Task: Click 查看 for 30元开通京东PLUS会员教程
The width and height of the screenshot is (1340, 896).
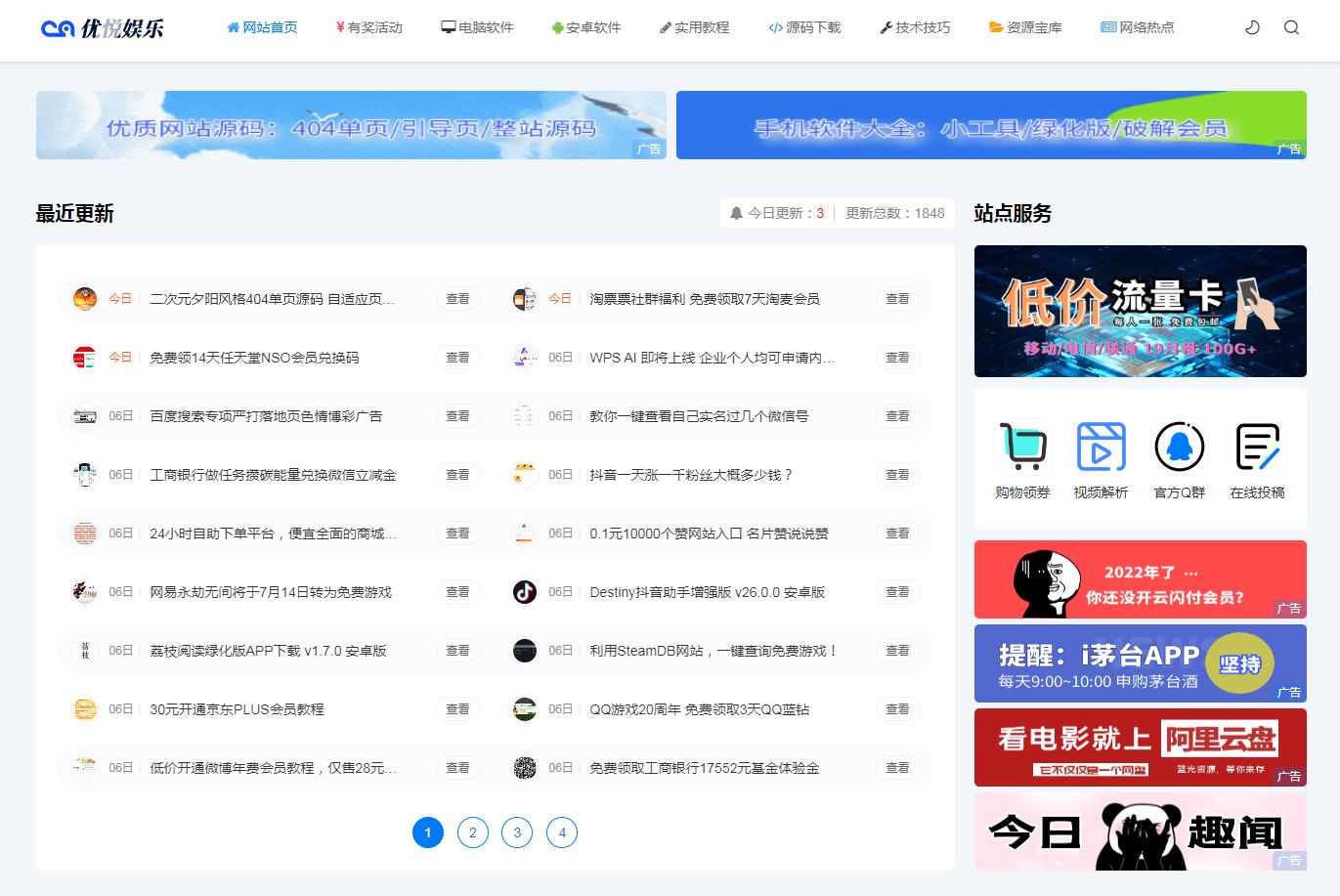Action: point(458,709)
